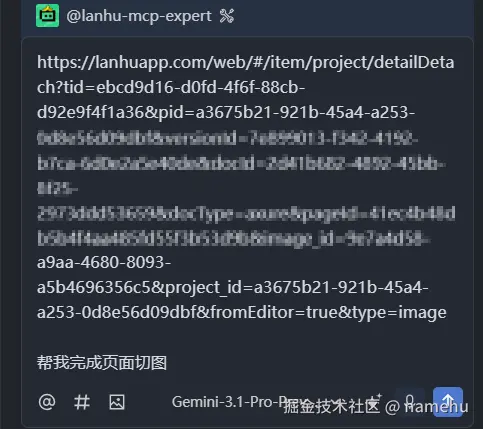The height and width of the screenshot is (429, 483).
Task: Attach a picture using the image icon
Action: [x=117, y=402]
